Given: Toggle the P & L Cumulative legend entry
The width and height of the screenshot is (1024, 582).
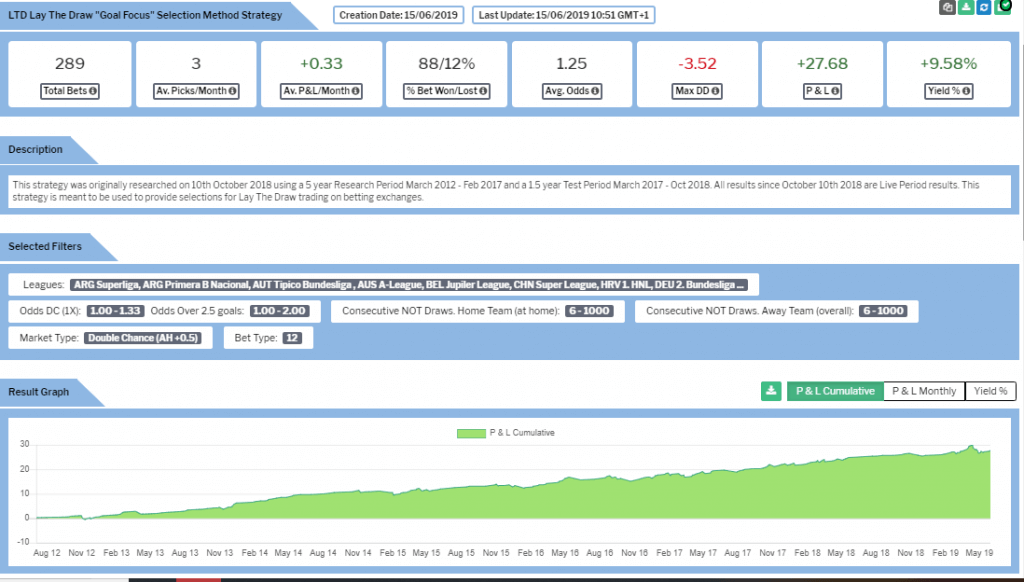Looking at the screenshot, I should (507, 433).
